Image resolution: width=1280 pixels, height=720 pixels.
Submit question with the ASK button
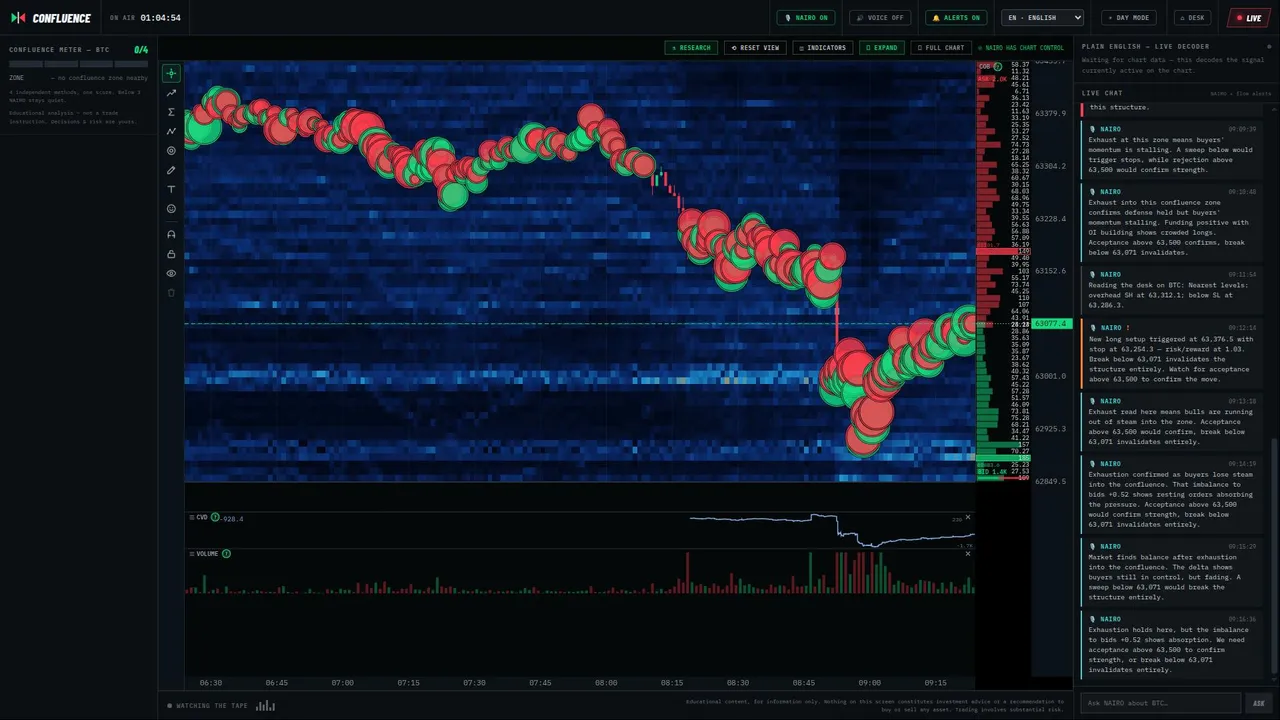click(x=1259, y=703)
